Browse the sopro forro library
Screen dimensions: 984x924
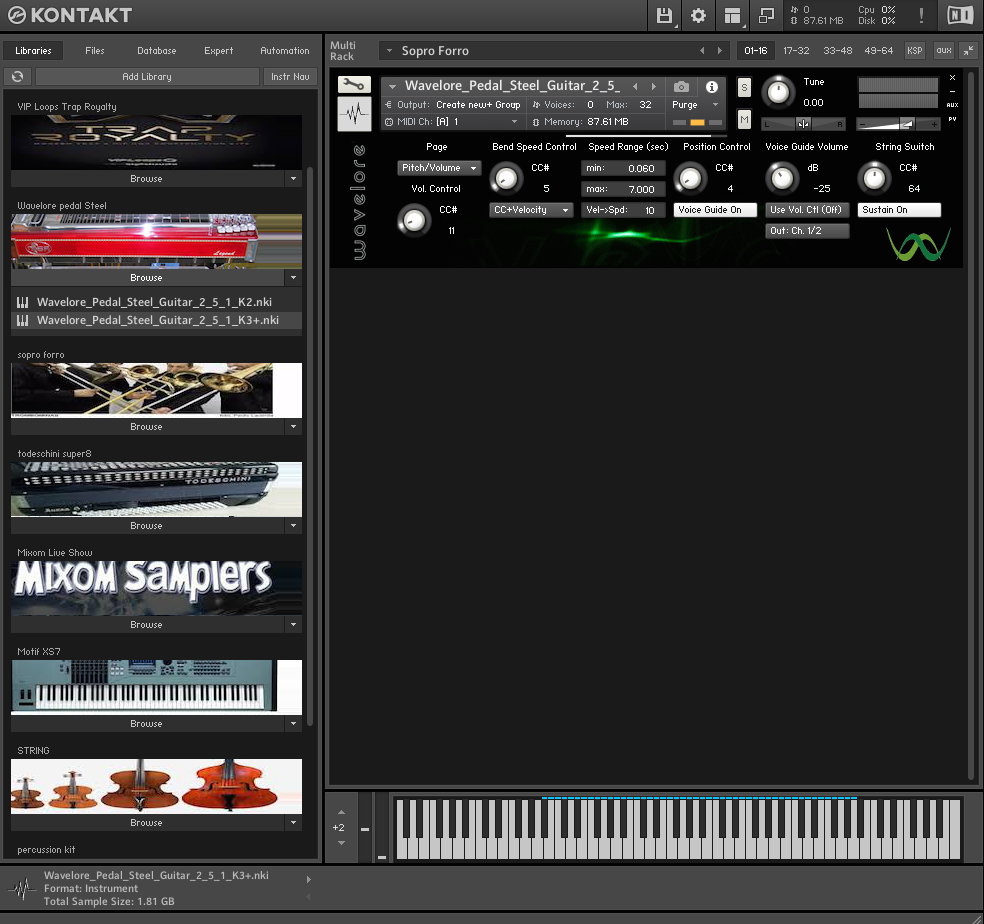point(147,427)
